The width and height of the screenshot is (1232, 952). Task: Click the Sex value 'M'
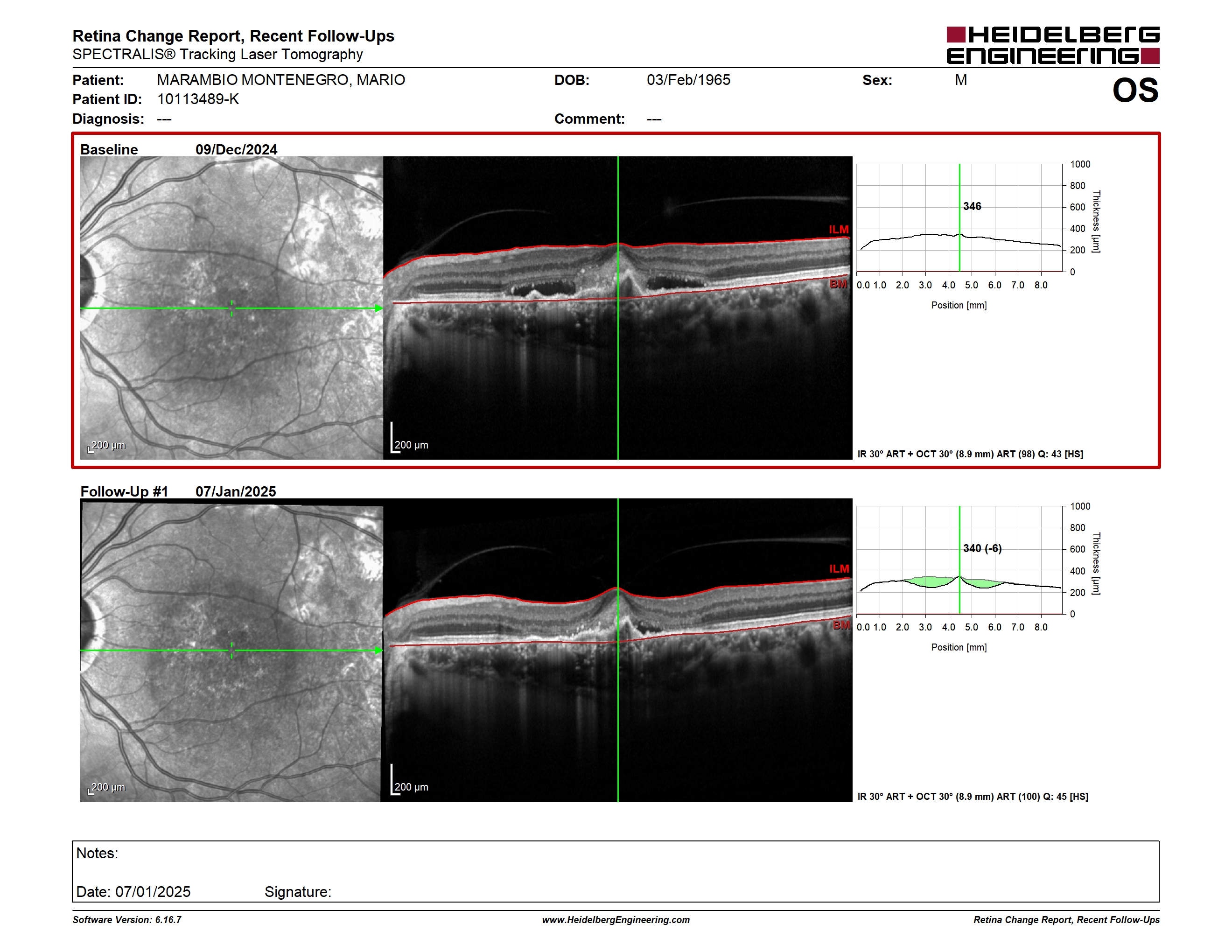pyautogui.click(x=961, y=80)
